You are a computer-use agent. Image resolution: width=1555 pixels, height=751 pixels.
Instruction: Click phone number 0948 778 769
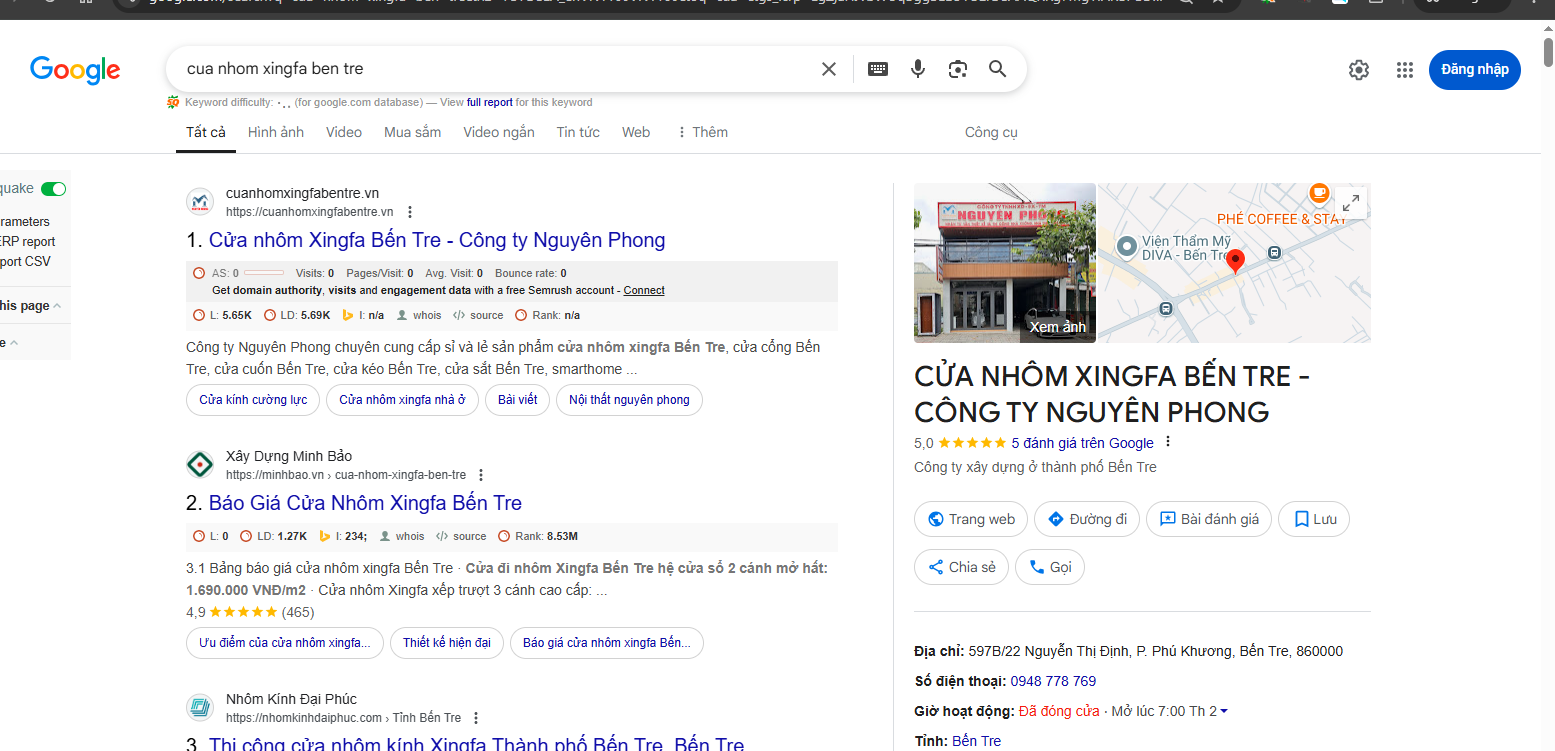click(x=1053, y=681)
